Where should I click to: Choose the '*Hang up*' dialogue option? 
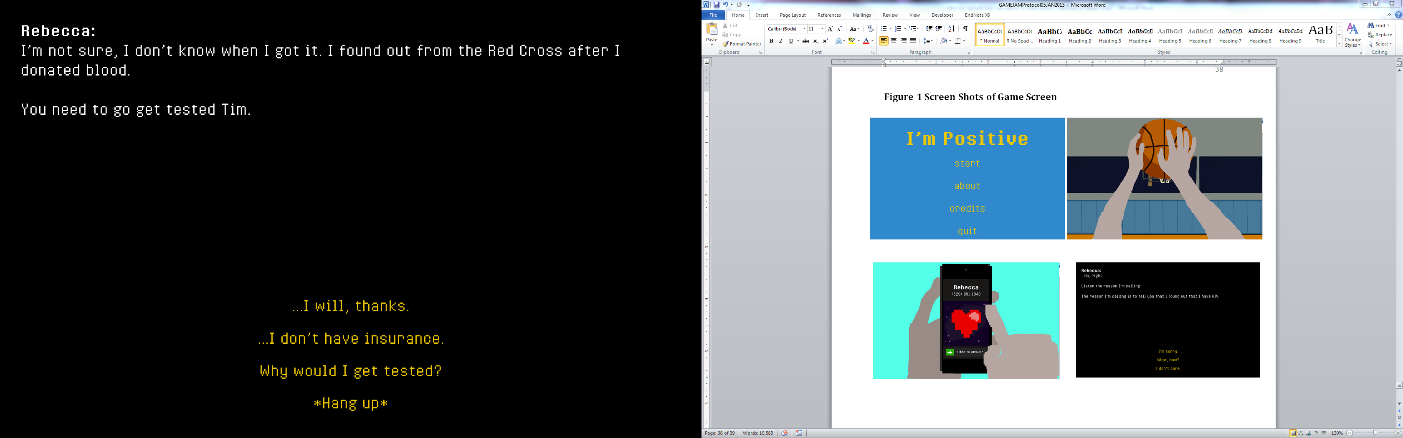[x=350, y=403]
